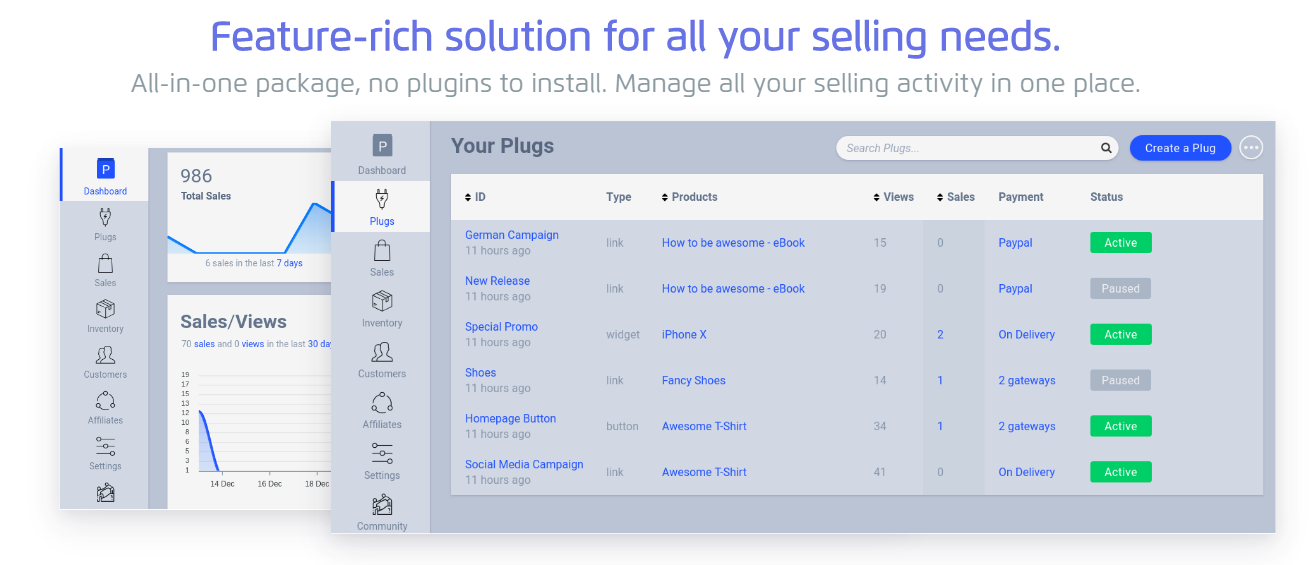The width and height of the screenshot is (1309, 565).
Task: Switch to Dashboard in the back window sidebar
Action: tap(105, 176)
